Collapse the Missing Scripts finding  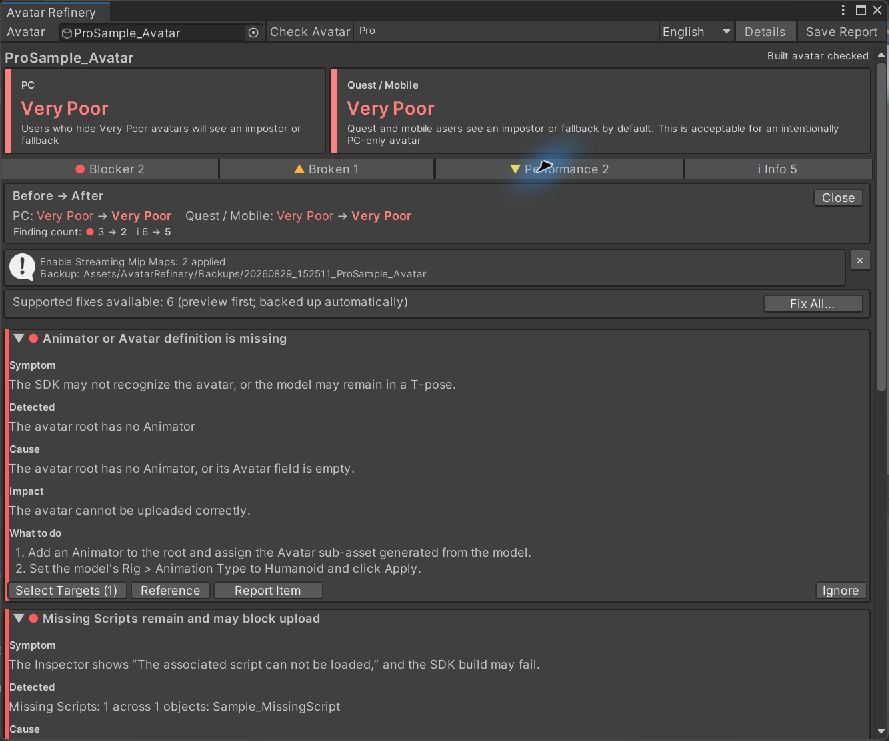(19, 619)
